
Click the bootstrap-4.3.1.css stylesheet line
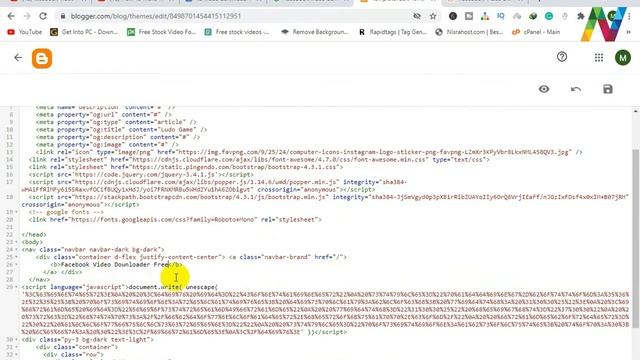pyautogui.click(x=186, y=167)
